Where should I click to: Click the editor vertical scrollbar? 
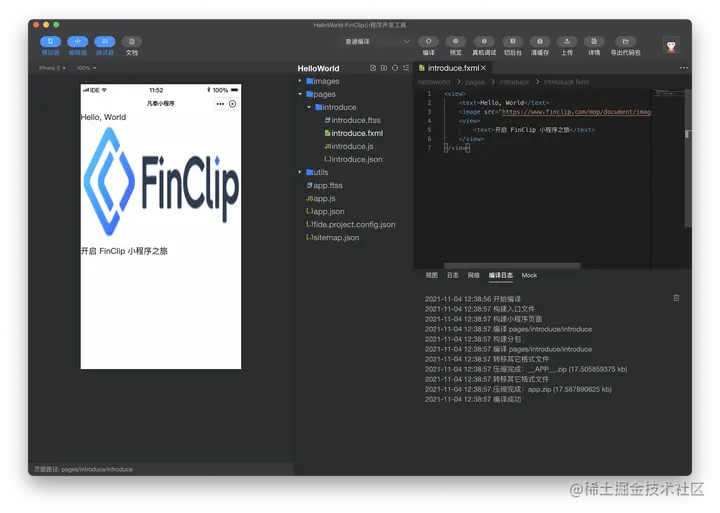[688, 156]
